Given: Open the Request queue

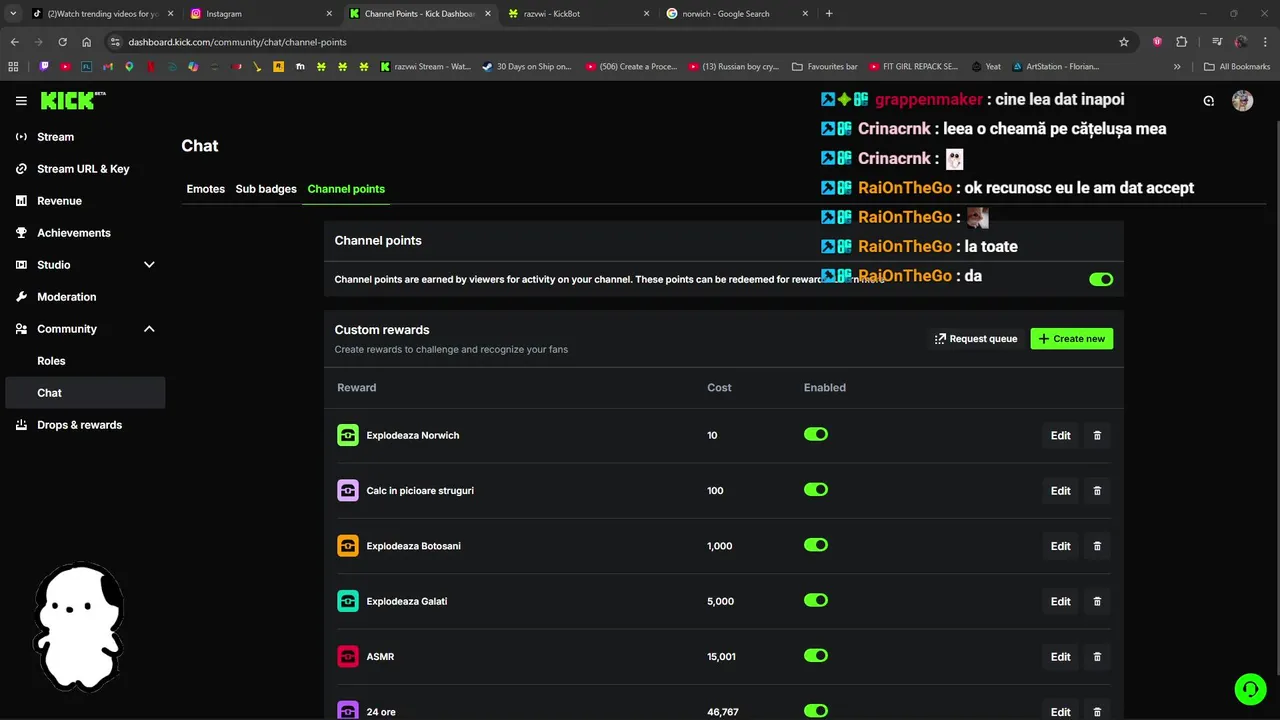Looking at the screenshot, I should coord(975,339).
